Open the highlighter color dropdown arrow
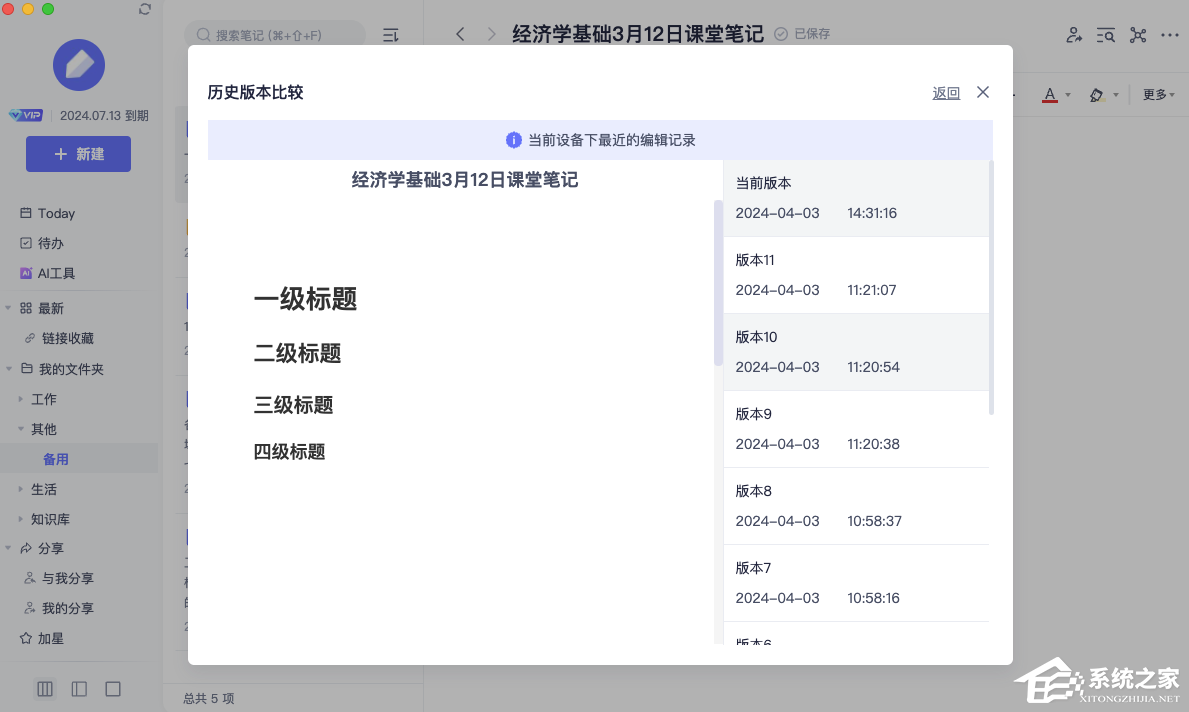The width and height of the screenshot is (1189, 712). (x=1115, y=95)
